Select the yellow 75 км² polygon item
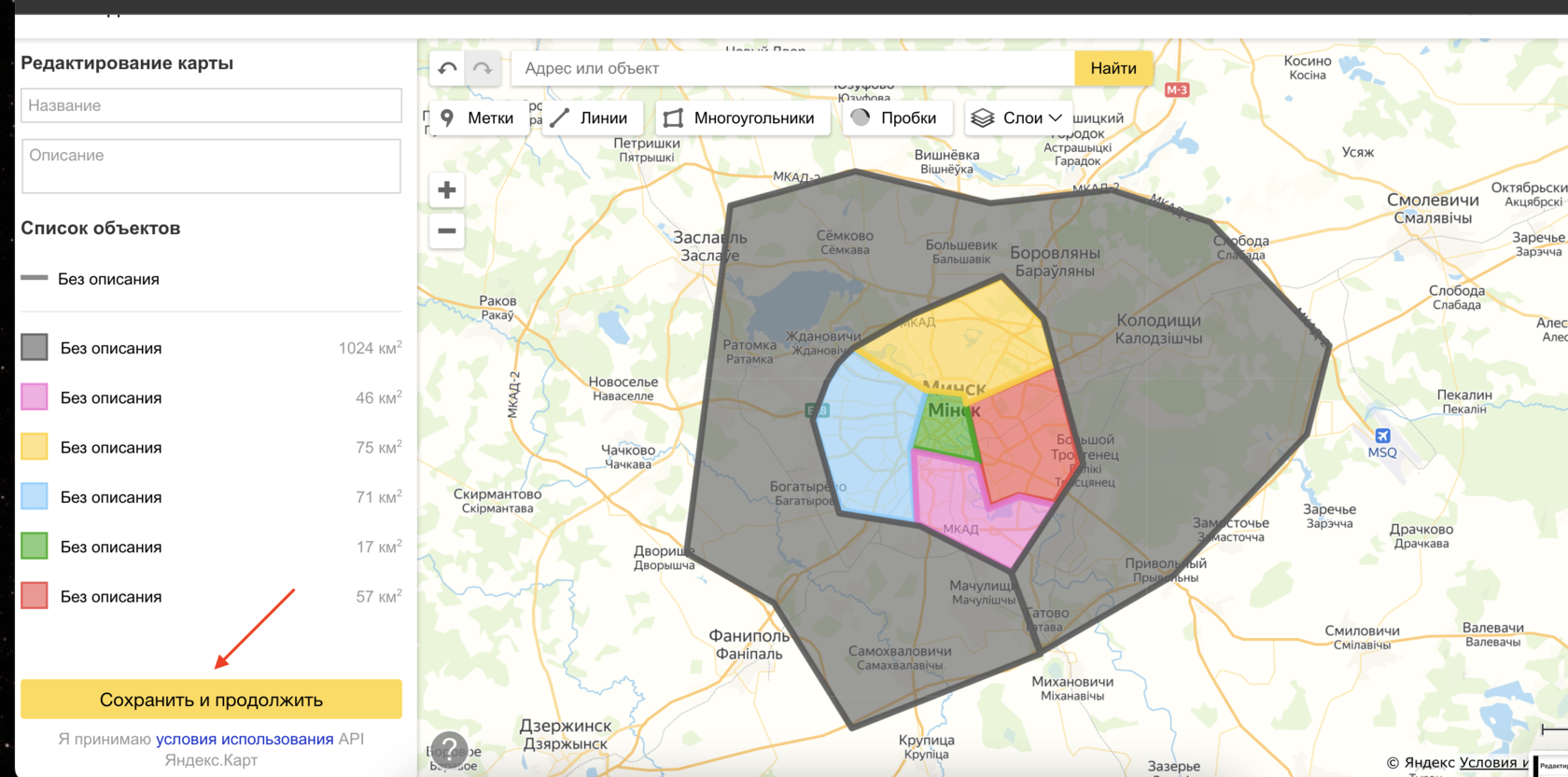The height and width of the screenshot is (777, 1568). click(x=111, y=448)
